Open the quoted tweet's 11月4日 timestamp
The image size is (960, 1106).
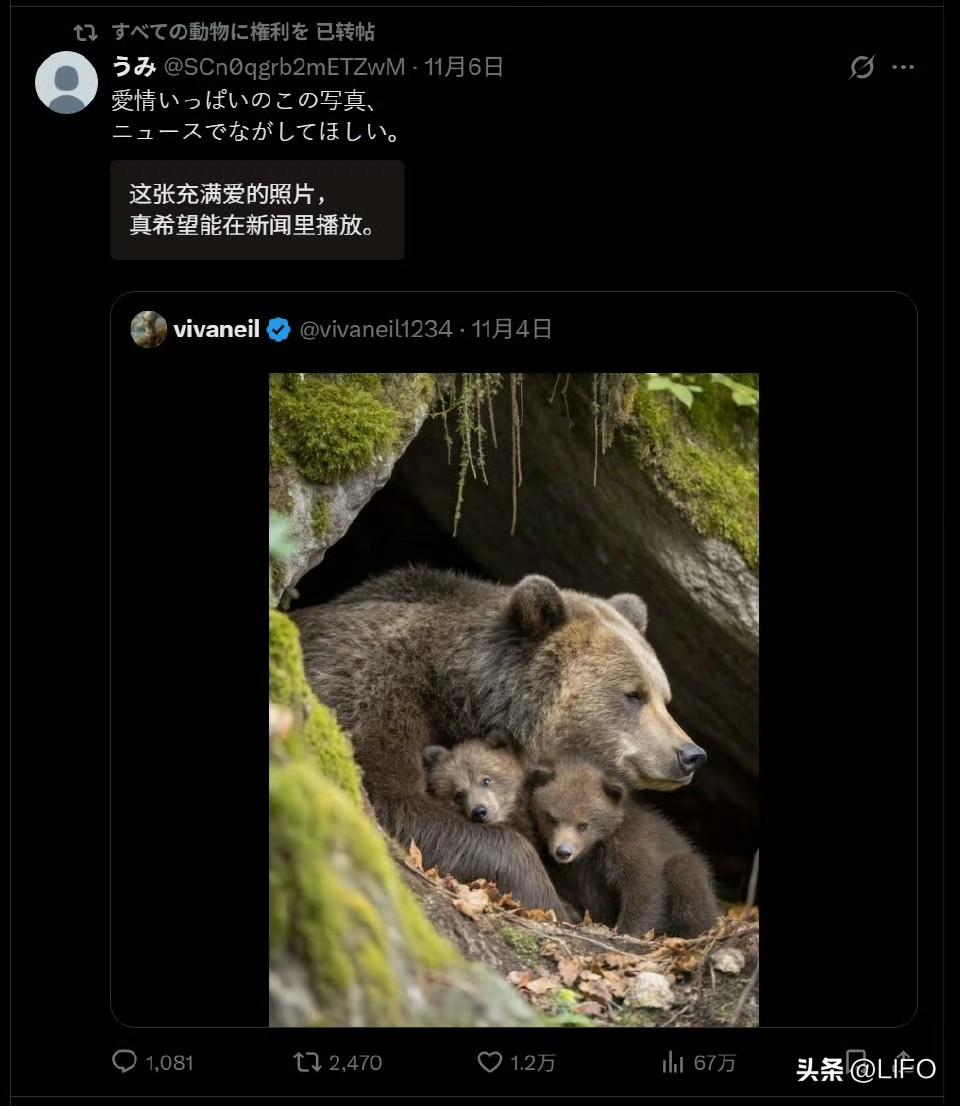[511, 329]
